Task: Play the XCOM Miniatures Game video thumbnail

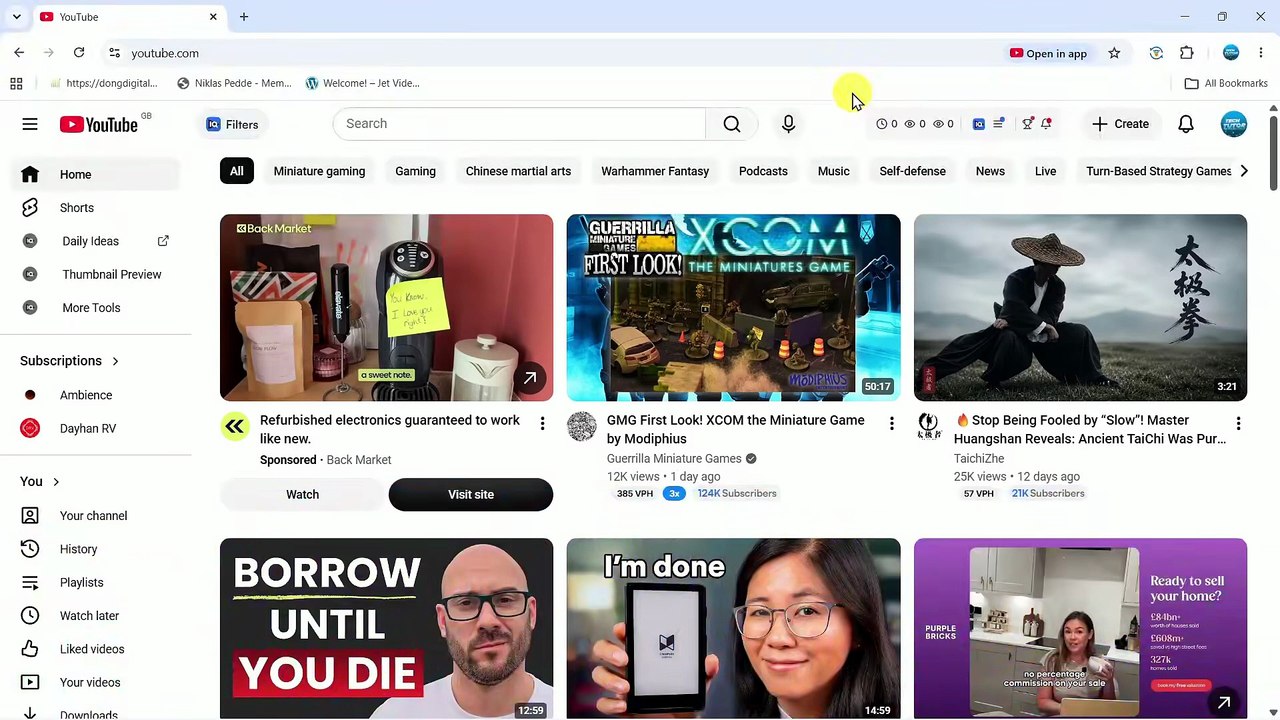Action: click(x=733, y=308)
